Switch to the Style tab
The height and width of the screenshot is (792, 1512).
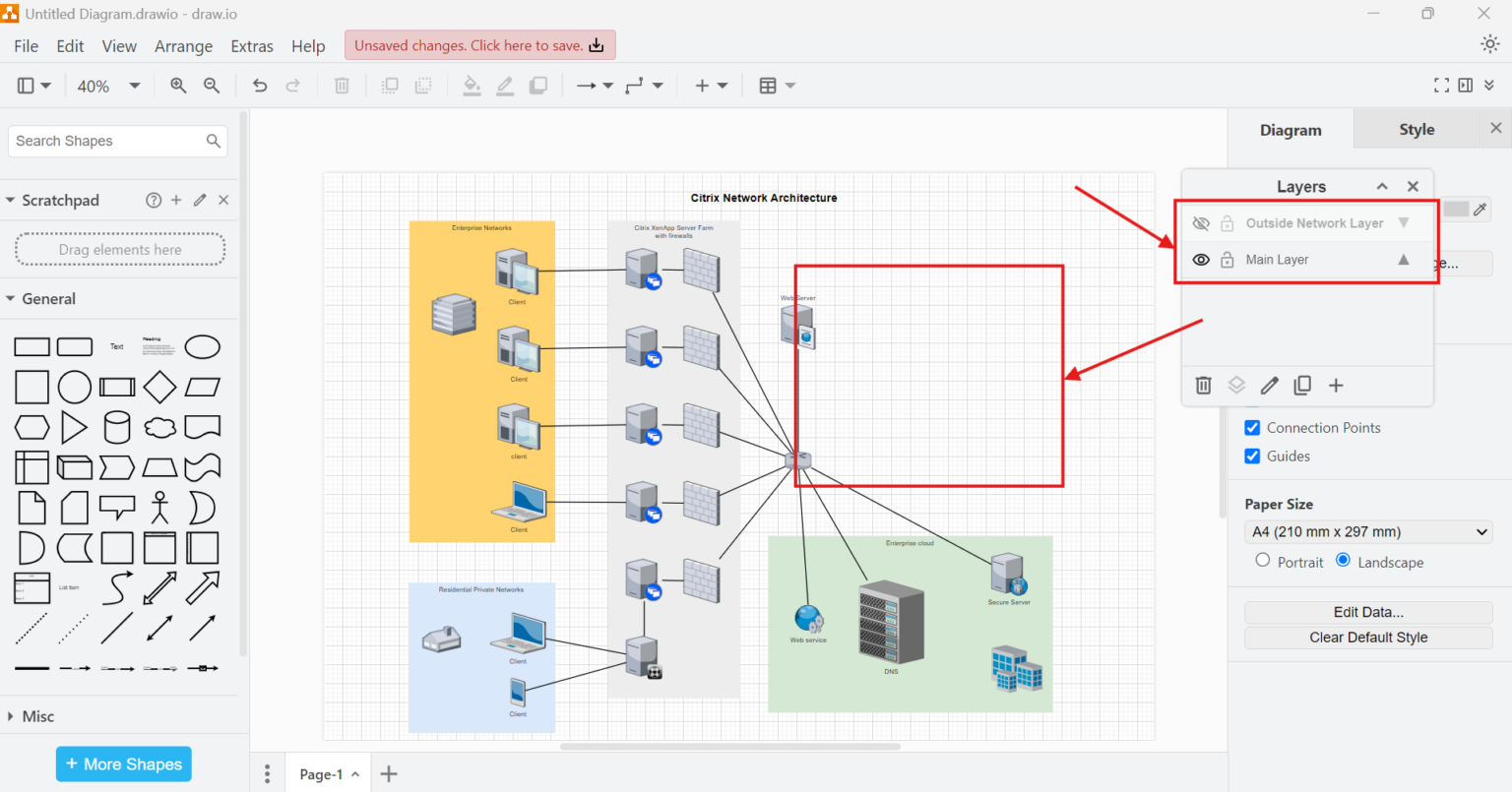pyautogui.click(x=1416, y=129)
